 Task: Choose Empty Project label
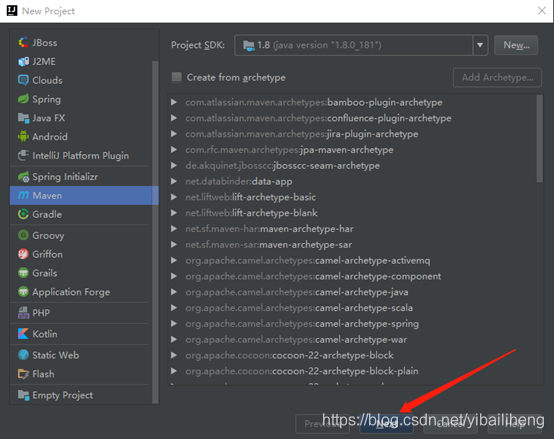coord(63,395)
